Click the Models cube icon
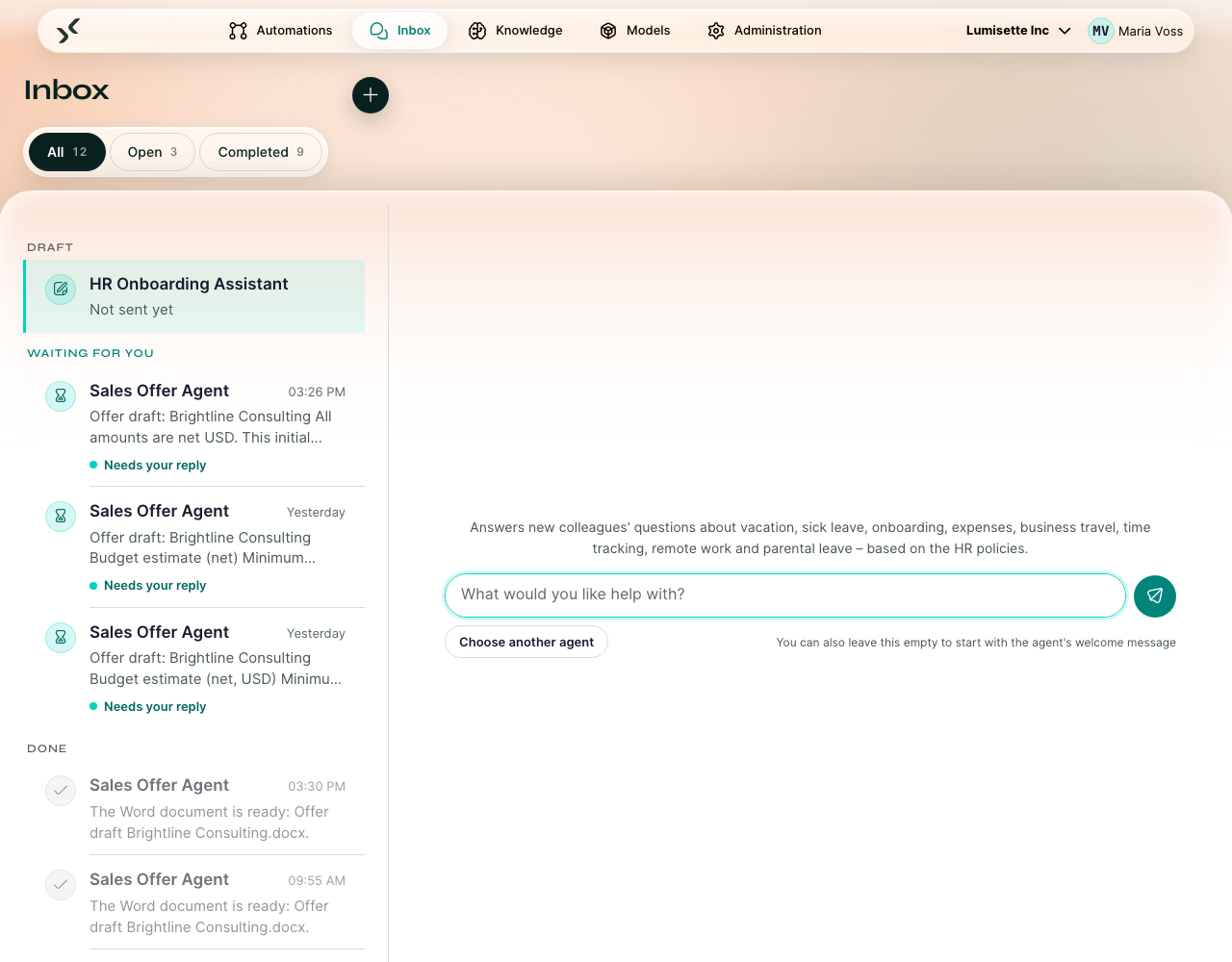Viewport: 1232px width, 962px height. click(x=608, y=31)
